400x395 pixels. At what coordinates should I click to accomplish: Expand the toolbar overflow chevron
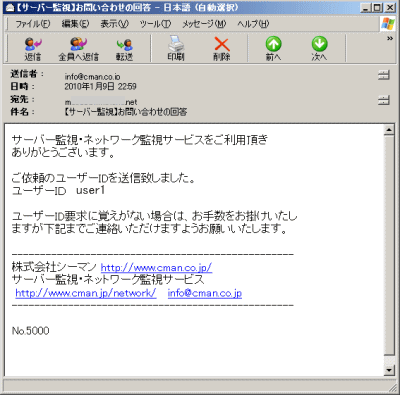click(390, 39)
